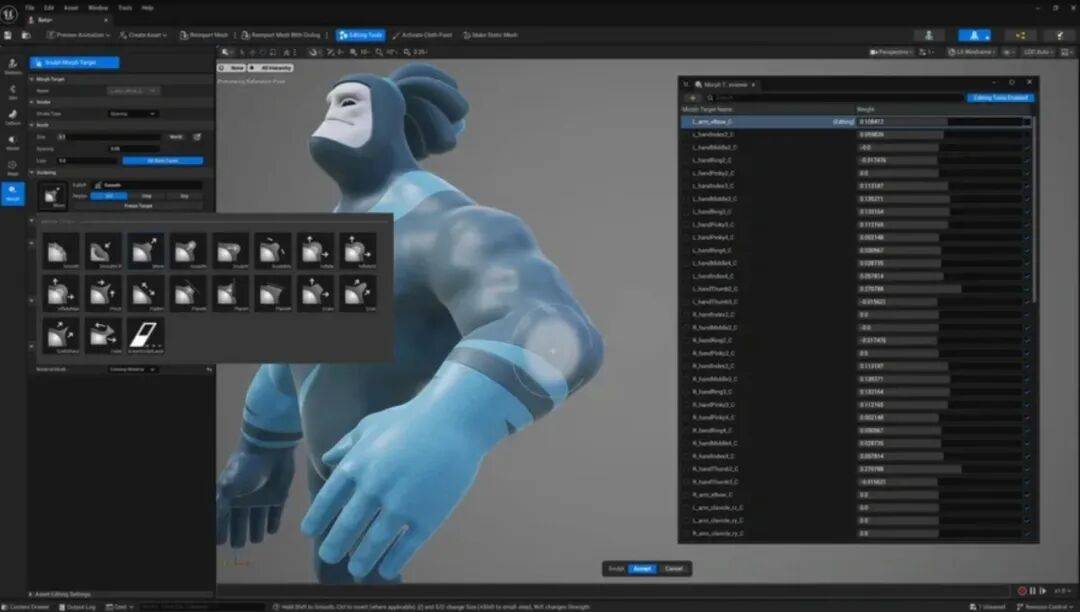Open the Tools menu
The width and height of the screenshot is (1080, 612).
[125, 7]
